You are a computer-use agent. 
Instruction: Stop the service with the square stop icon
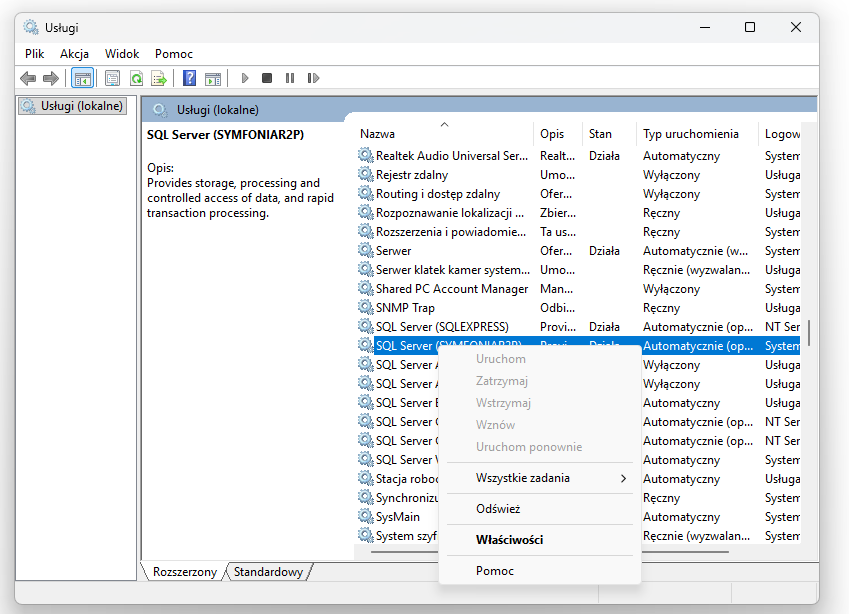(x=267, y=79)
